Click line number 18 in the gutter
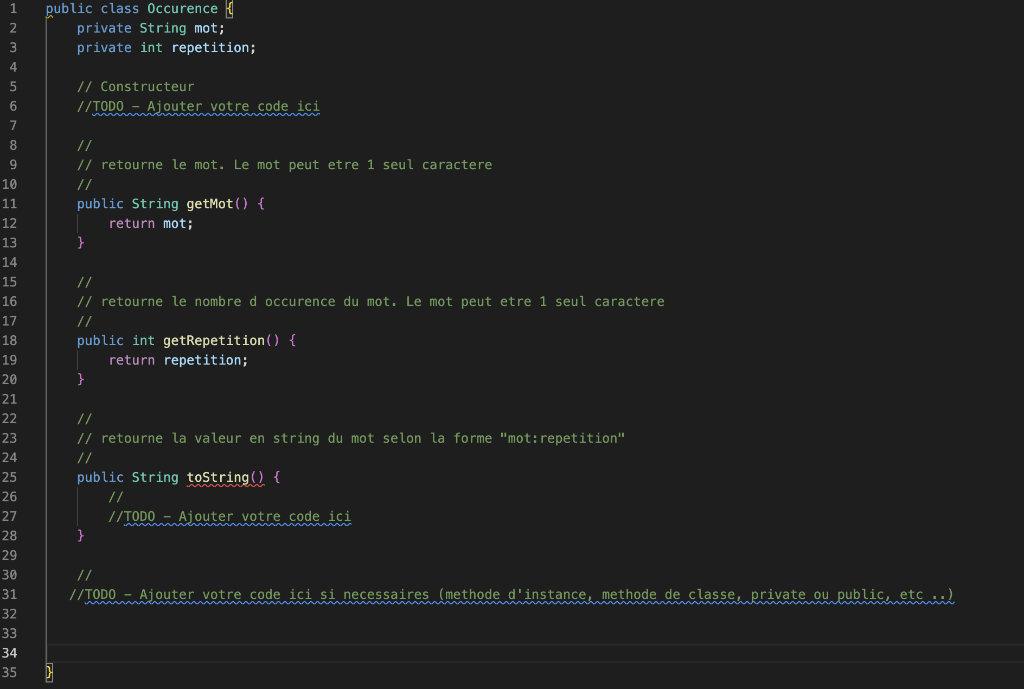Image resolution: width=1024 pixels, height=689 pixels. [11, 340]
